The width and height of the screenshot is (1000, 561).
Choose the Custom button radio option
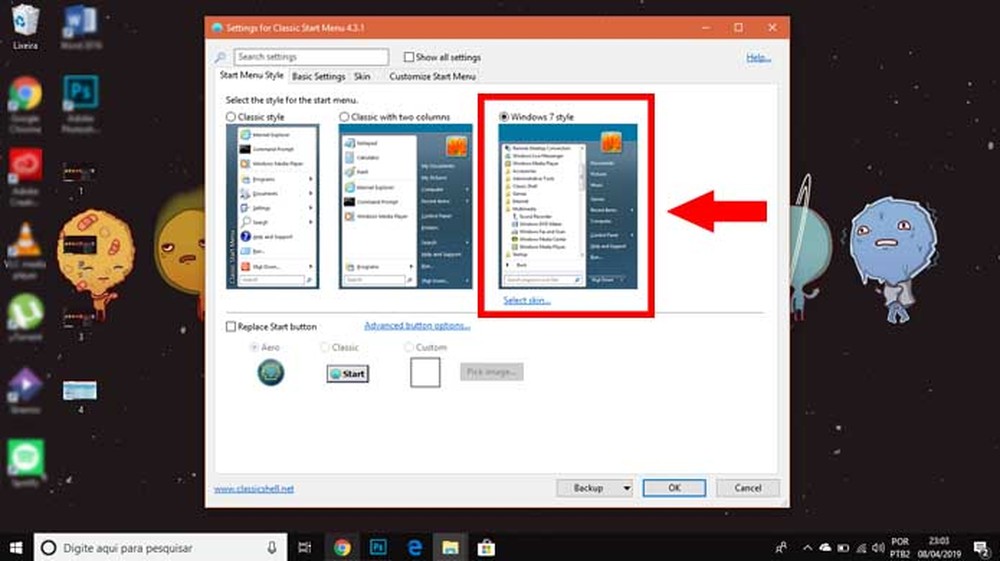(x=408, y=347)
